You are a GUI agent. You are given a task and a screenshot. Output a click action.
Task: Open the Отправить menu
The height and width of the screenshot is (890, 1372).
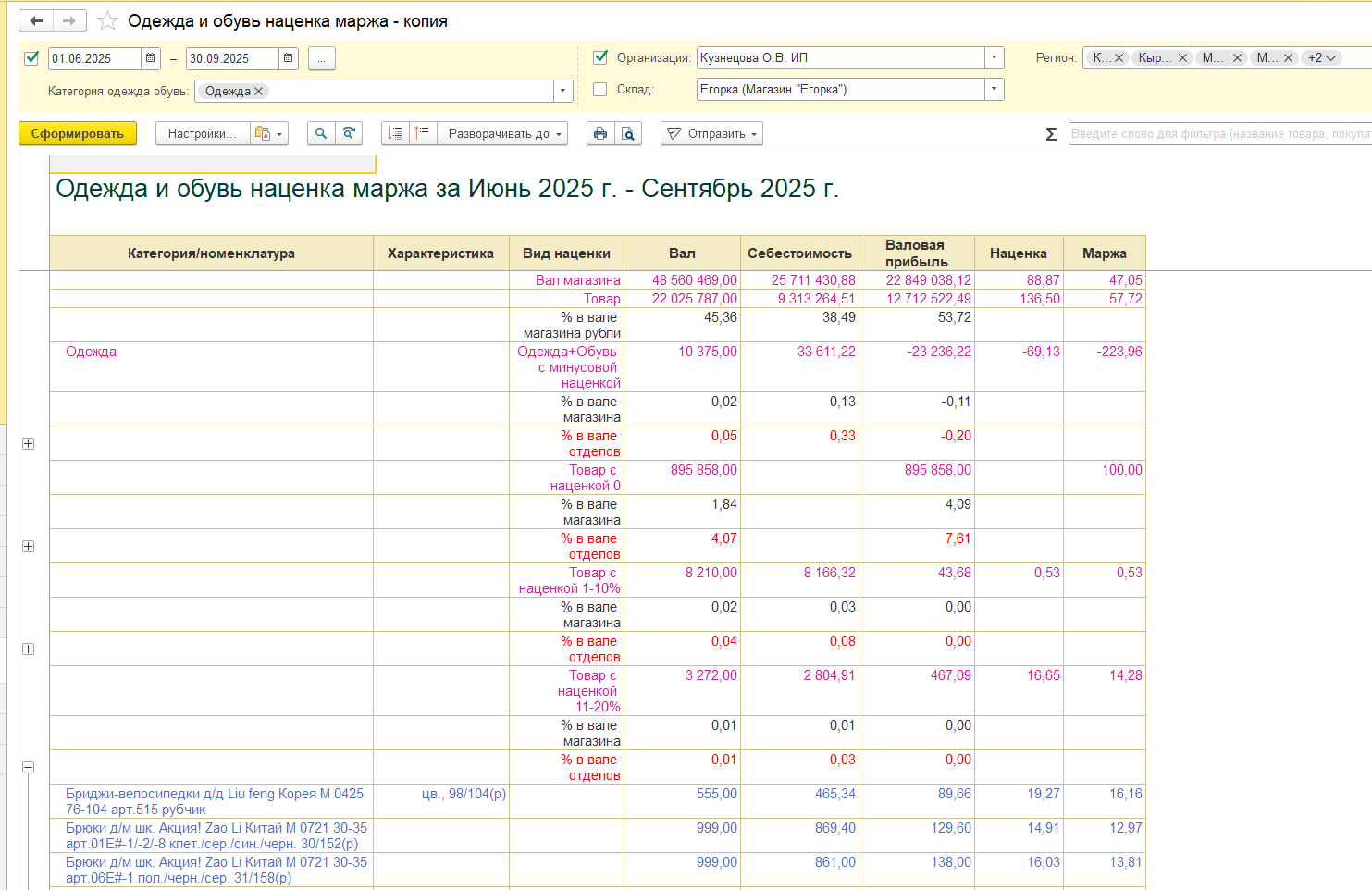pos(711,133)
